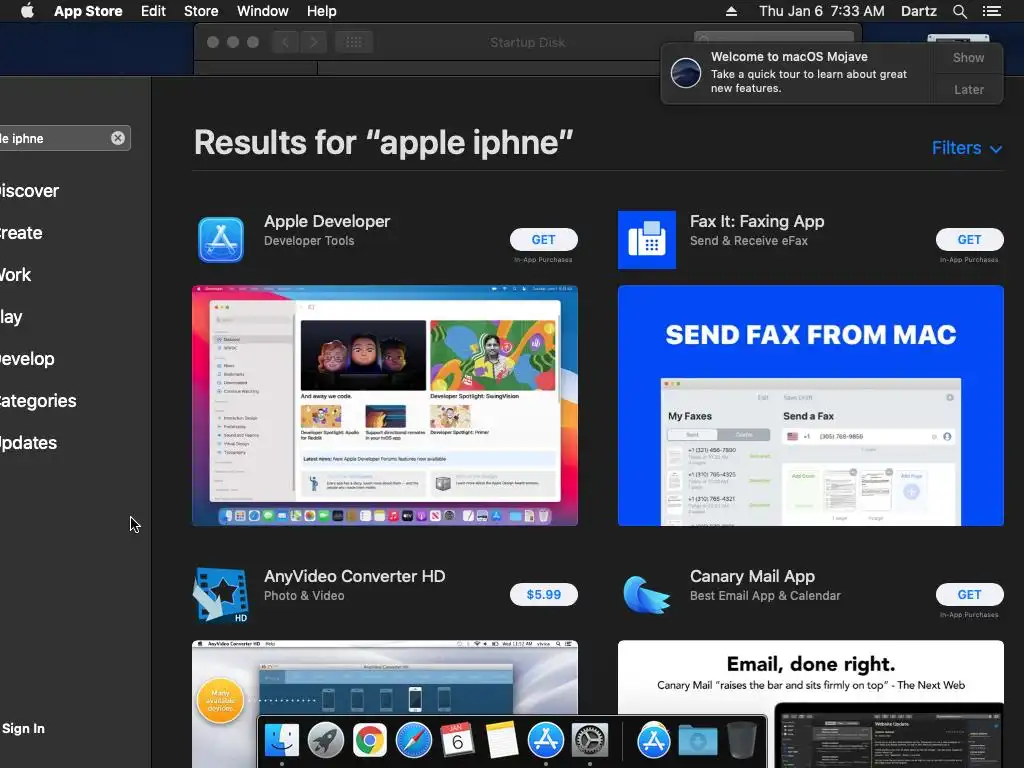Open Notification Center list icon
Screen dimensions: 1024x768
tap(991, 11)
